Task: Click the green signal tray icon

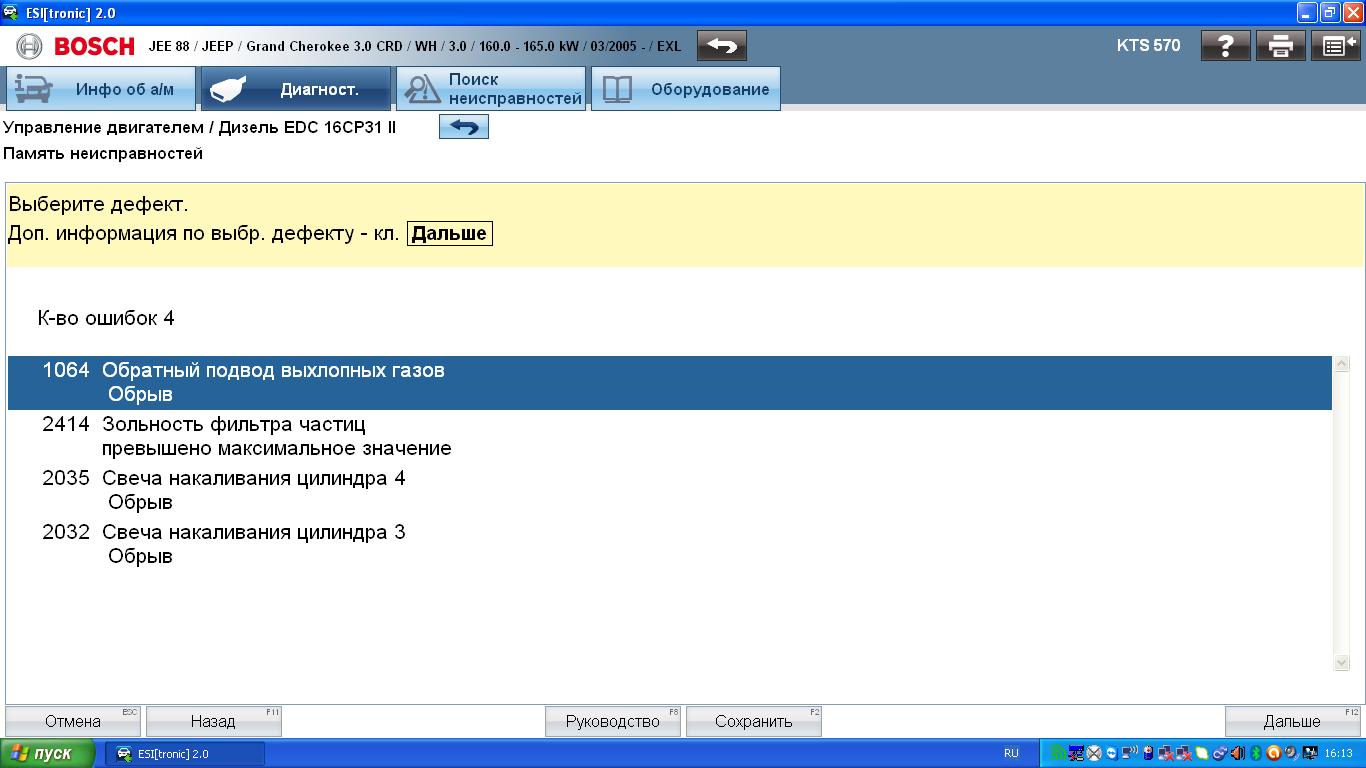Action: (x=1058, y=753)
